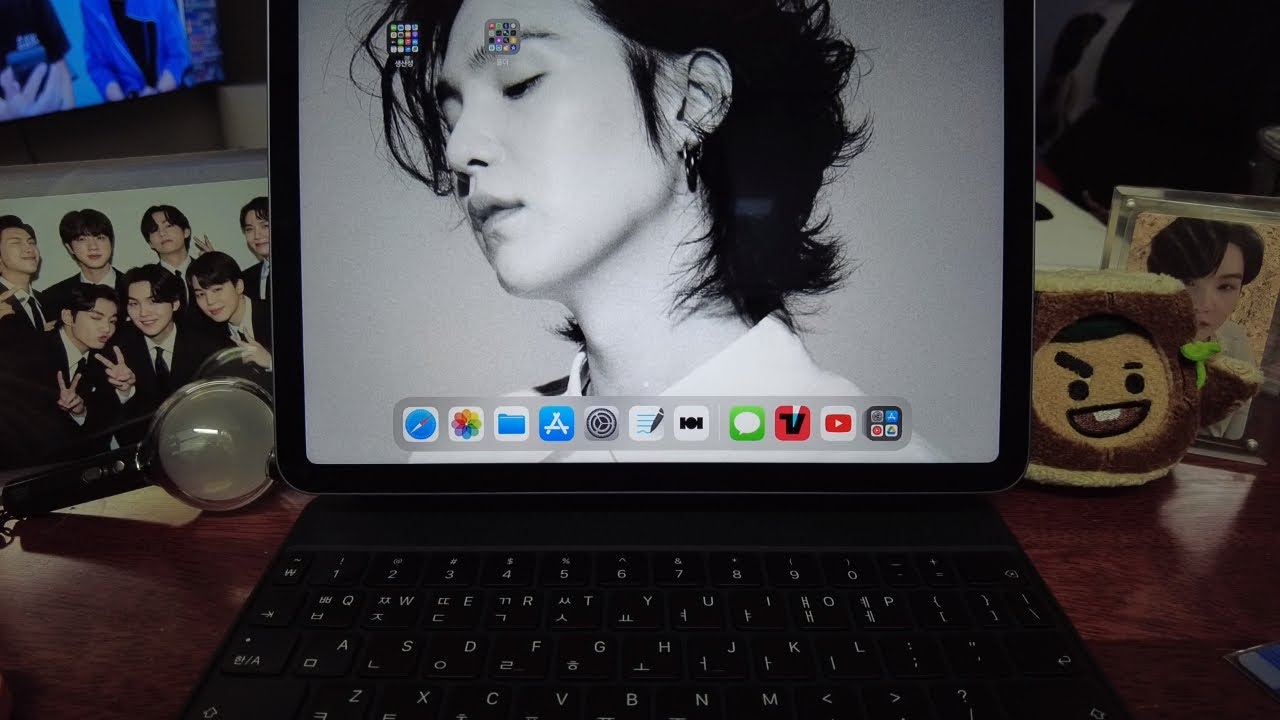
Task: Open the App Store from the dock
Action: tap(556, 424)
